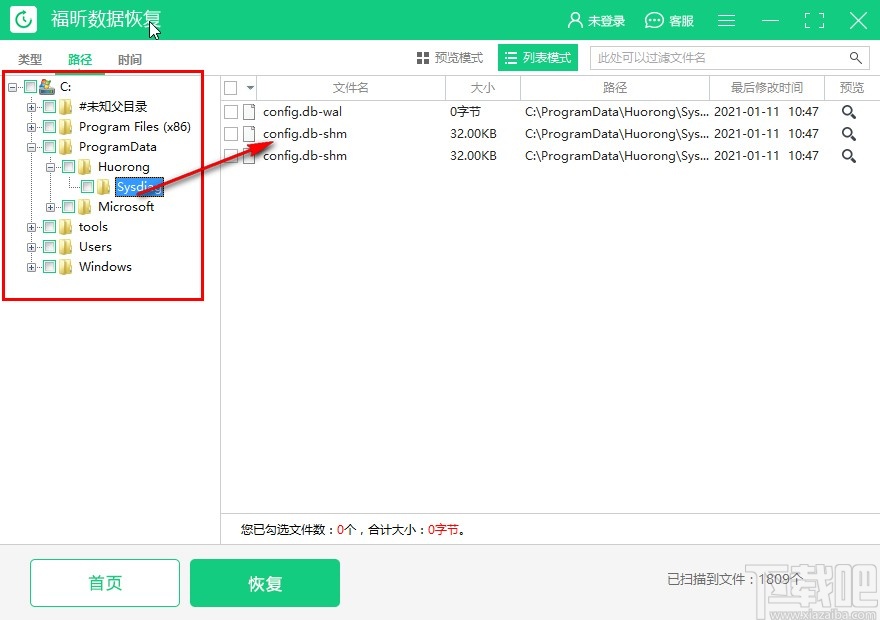
Task: Tick the Windows folder checkbox
Action: [49, 267]
